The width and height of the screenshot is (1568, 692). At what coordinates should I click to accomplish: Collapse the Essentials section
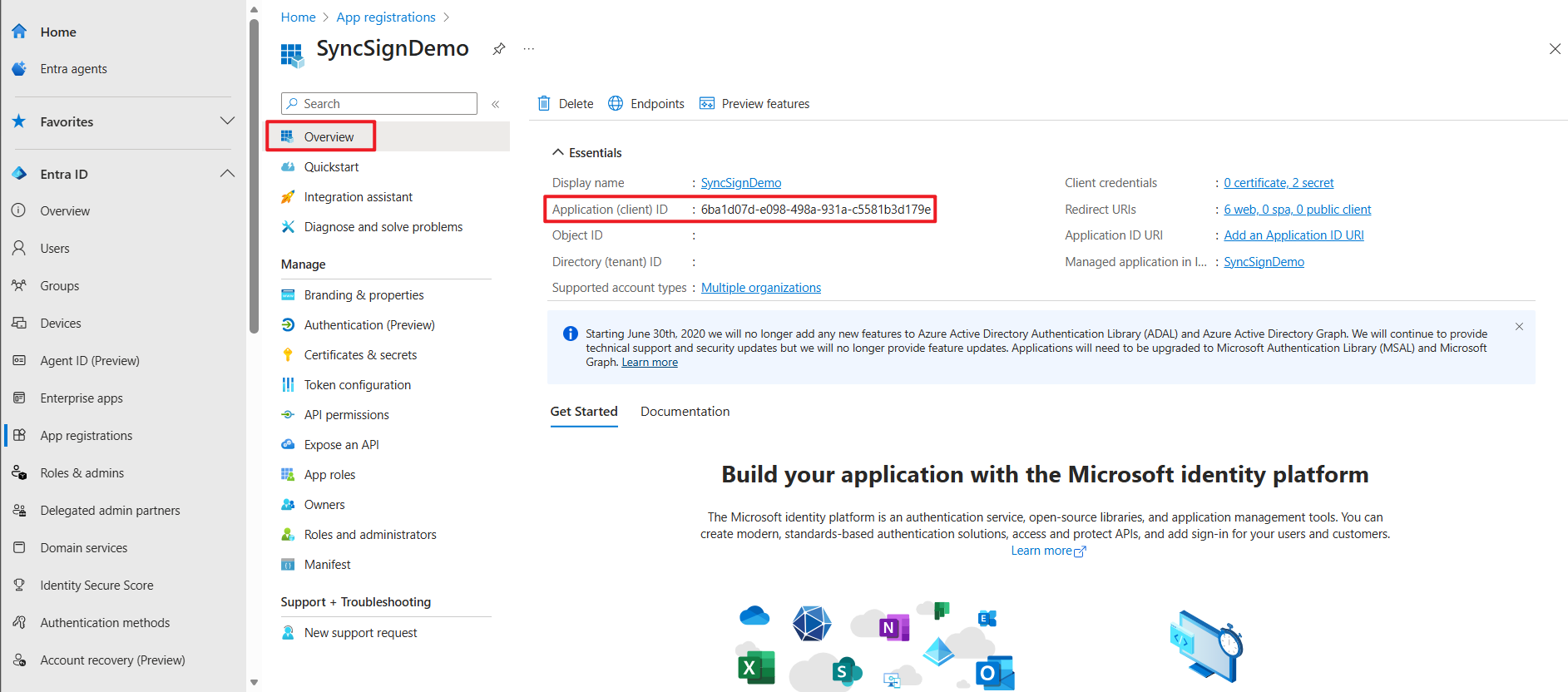click(x=557, y=153)
